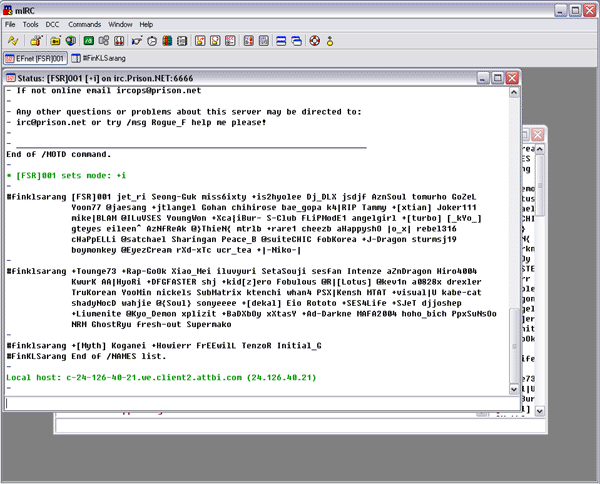
Task: Click the DCC Chat toolbar icon
Action: (215, 41)
